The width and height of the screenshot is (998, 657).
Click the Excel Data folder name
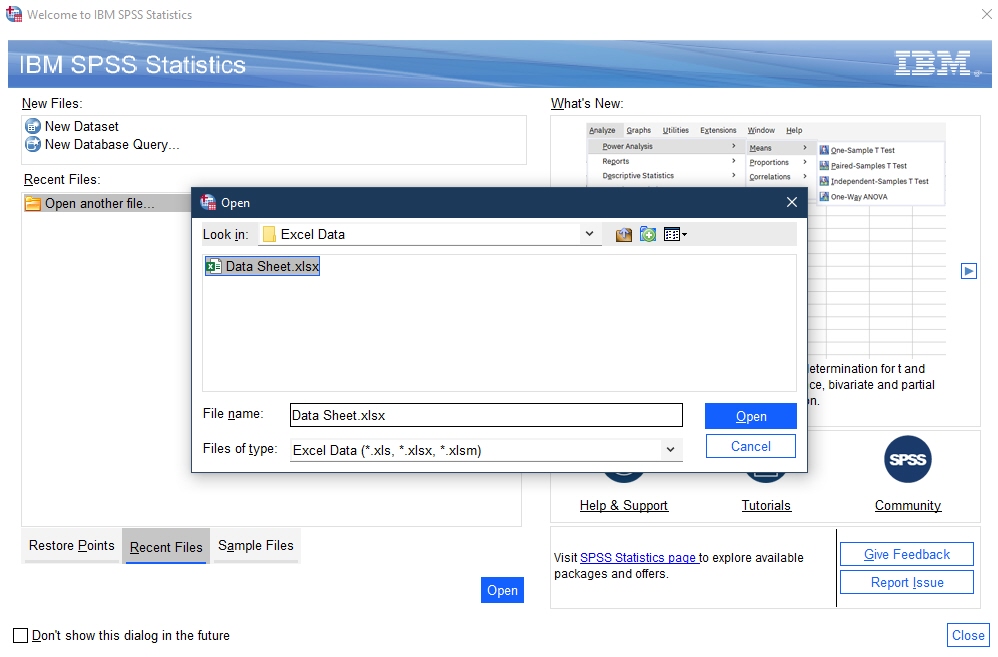(313, 234)
